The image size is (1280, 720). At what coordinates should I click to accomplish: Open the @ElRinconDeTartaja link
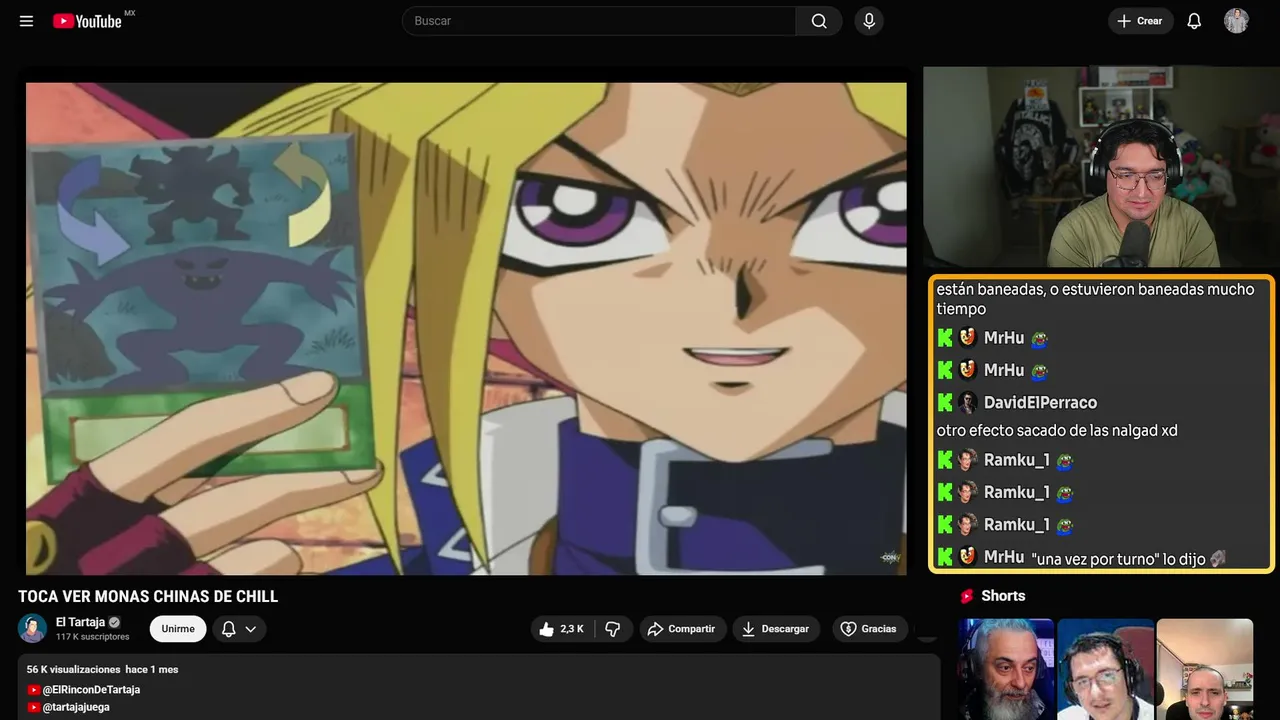(91, 690)
